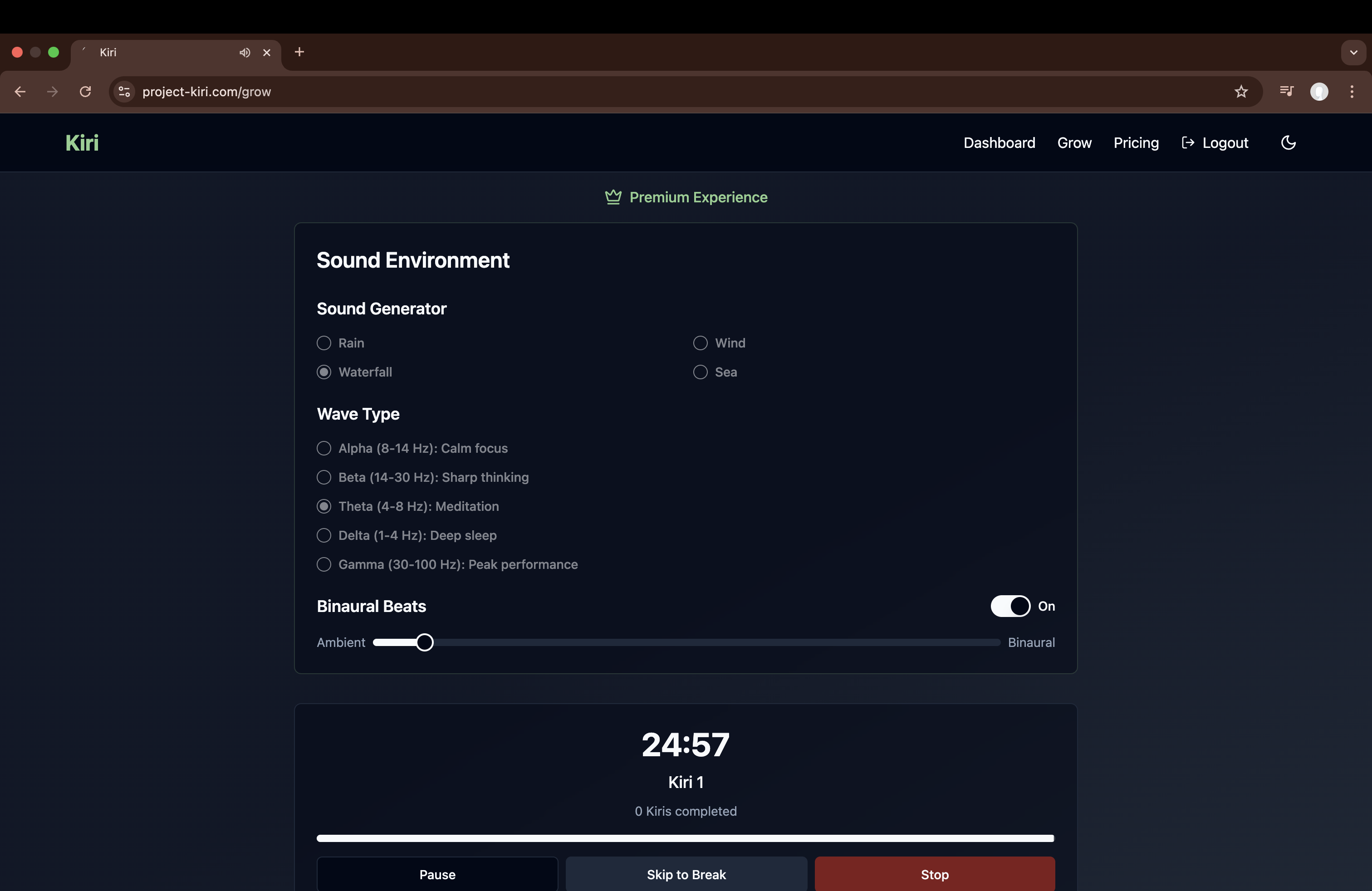Open the tab search chevron
1372x891 pixels.
(1353, 53)
